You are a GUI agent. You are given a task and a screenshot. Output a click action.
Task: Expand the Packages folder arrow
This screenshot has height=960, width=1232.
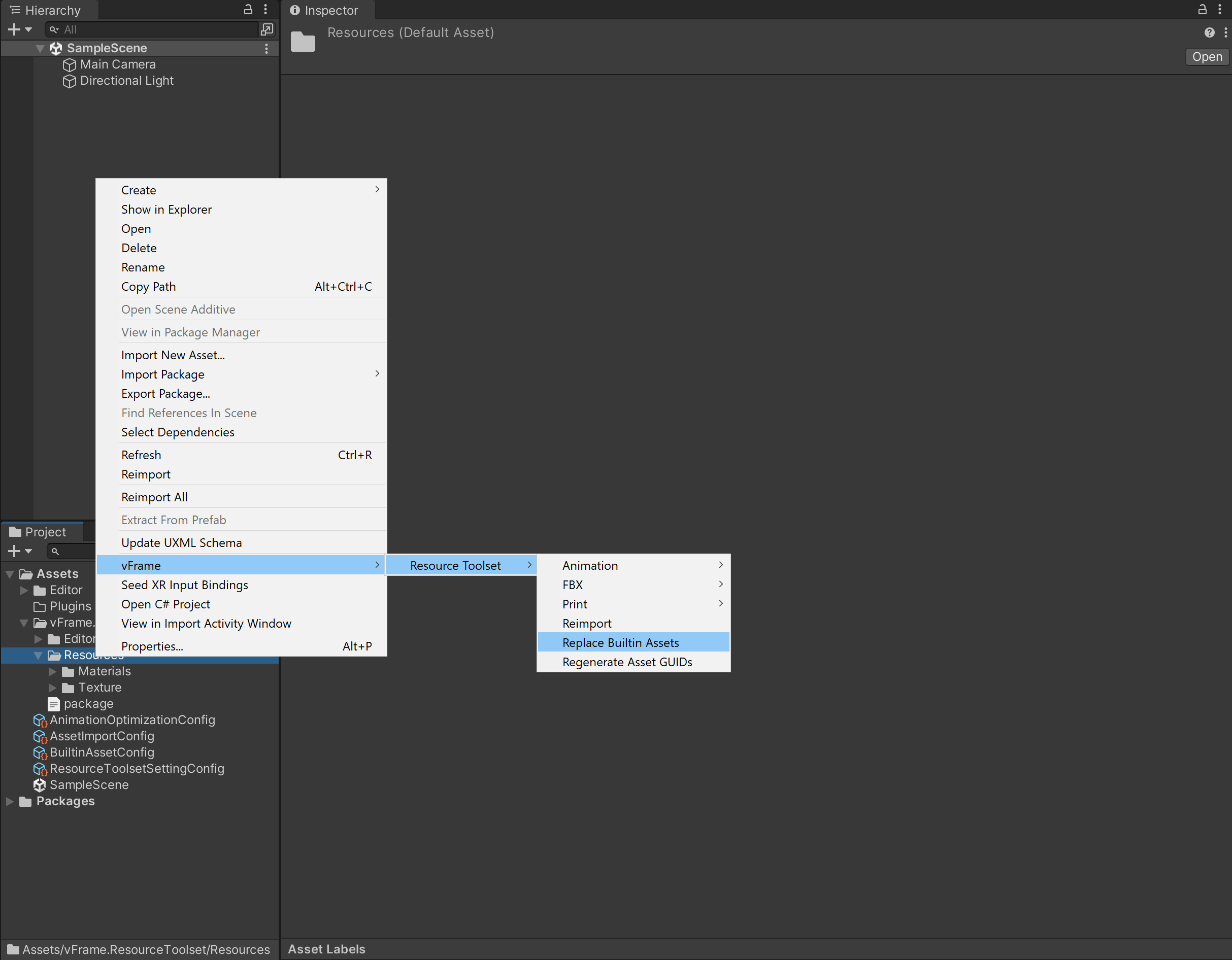pyautogui.click(x=10, y=801)
